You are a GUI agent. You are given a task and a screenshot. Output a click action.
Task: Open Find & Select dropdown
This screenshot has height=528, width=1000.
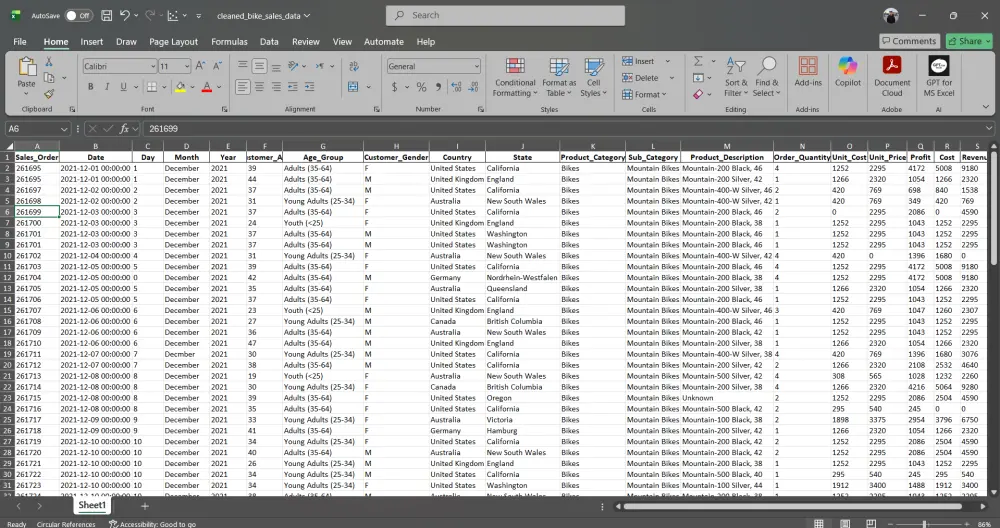[767, 77]
